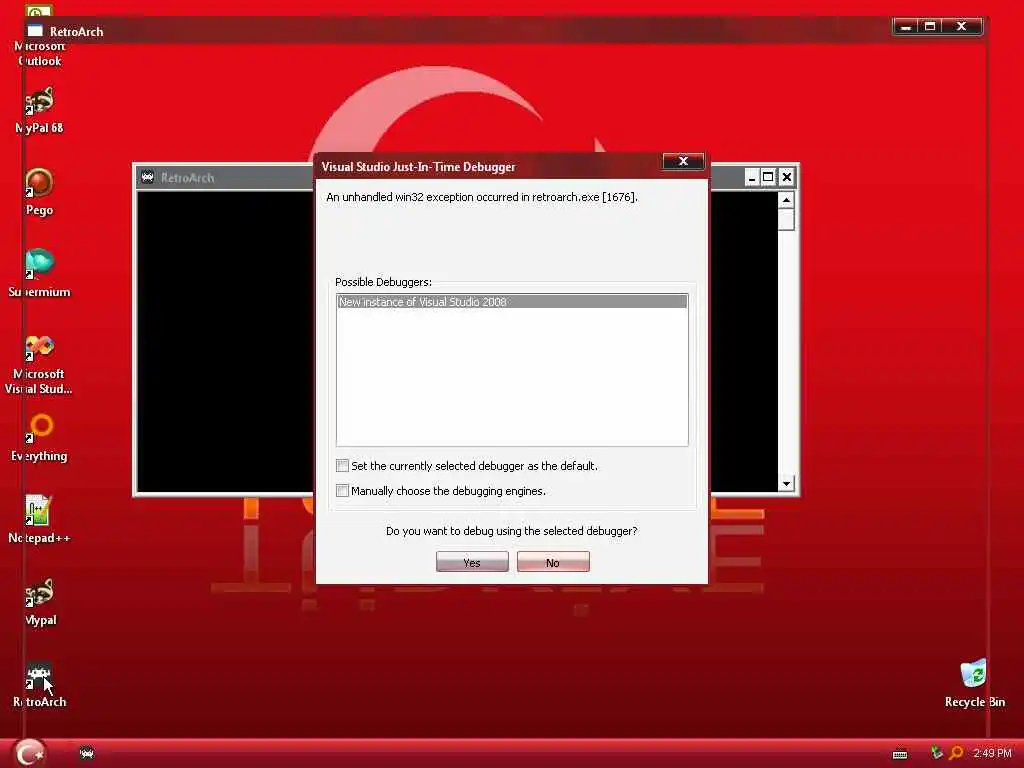
Task: Minimize the inner RetroArch window
Action: pos(752,178)
